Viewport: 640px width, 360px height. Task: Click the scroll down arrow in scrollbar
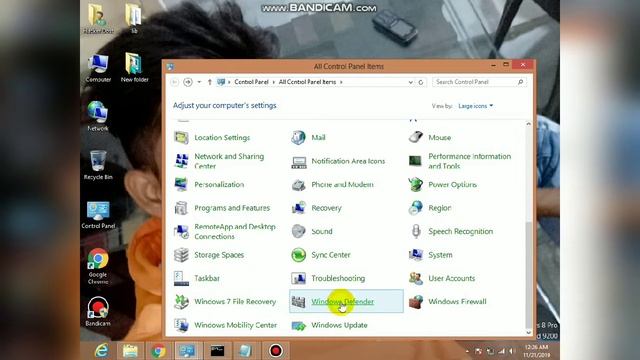[x=529, y=332]
